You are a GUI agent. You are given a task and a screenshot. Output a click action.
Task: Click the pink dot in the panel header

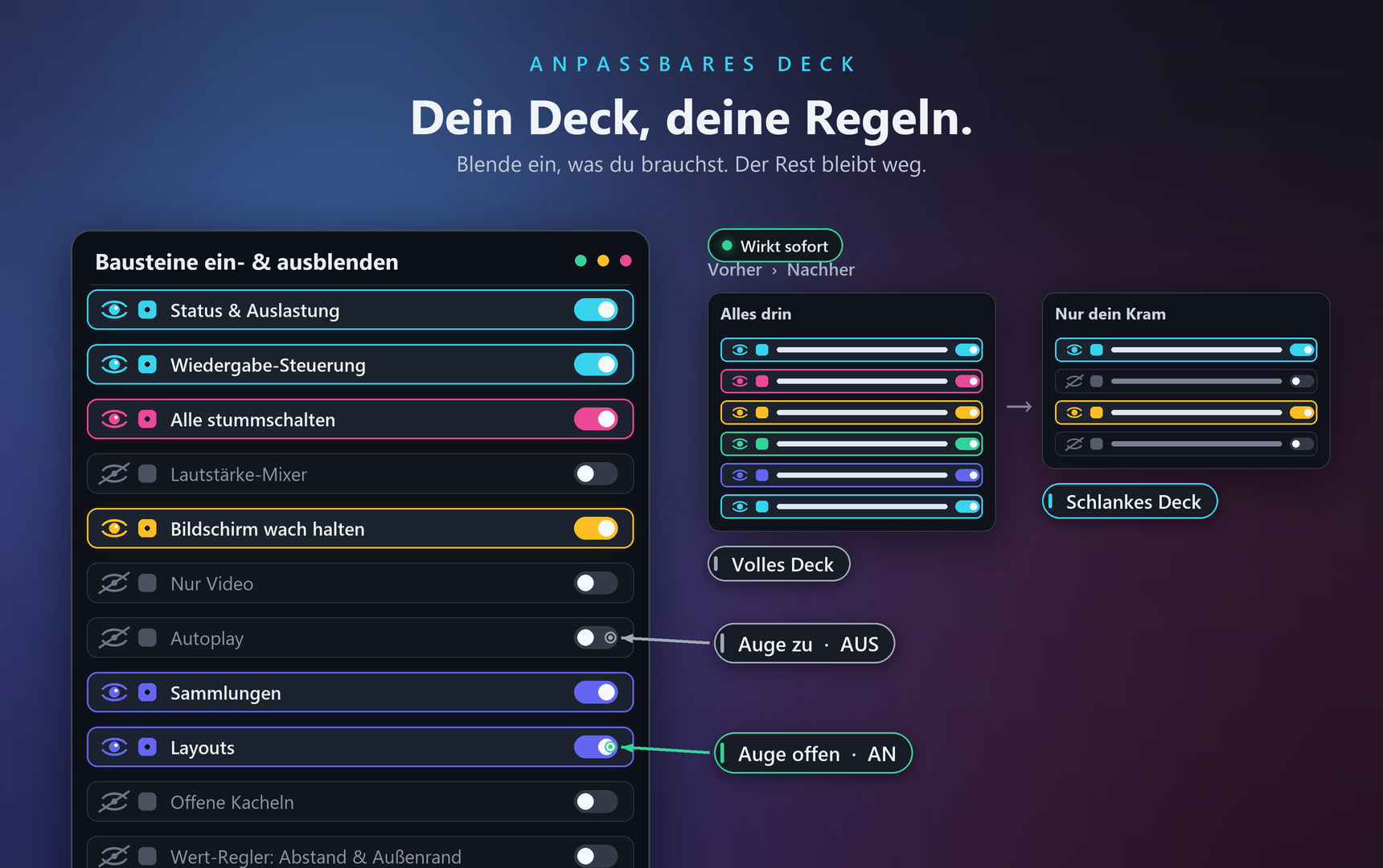626,260
